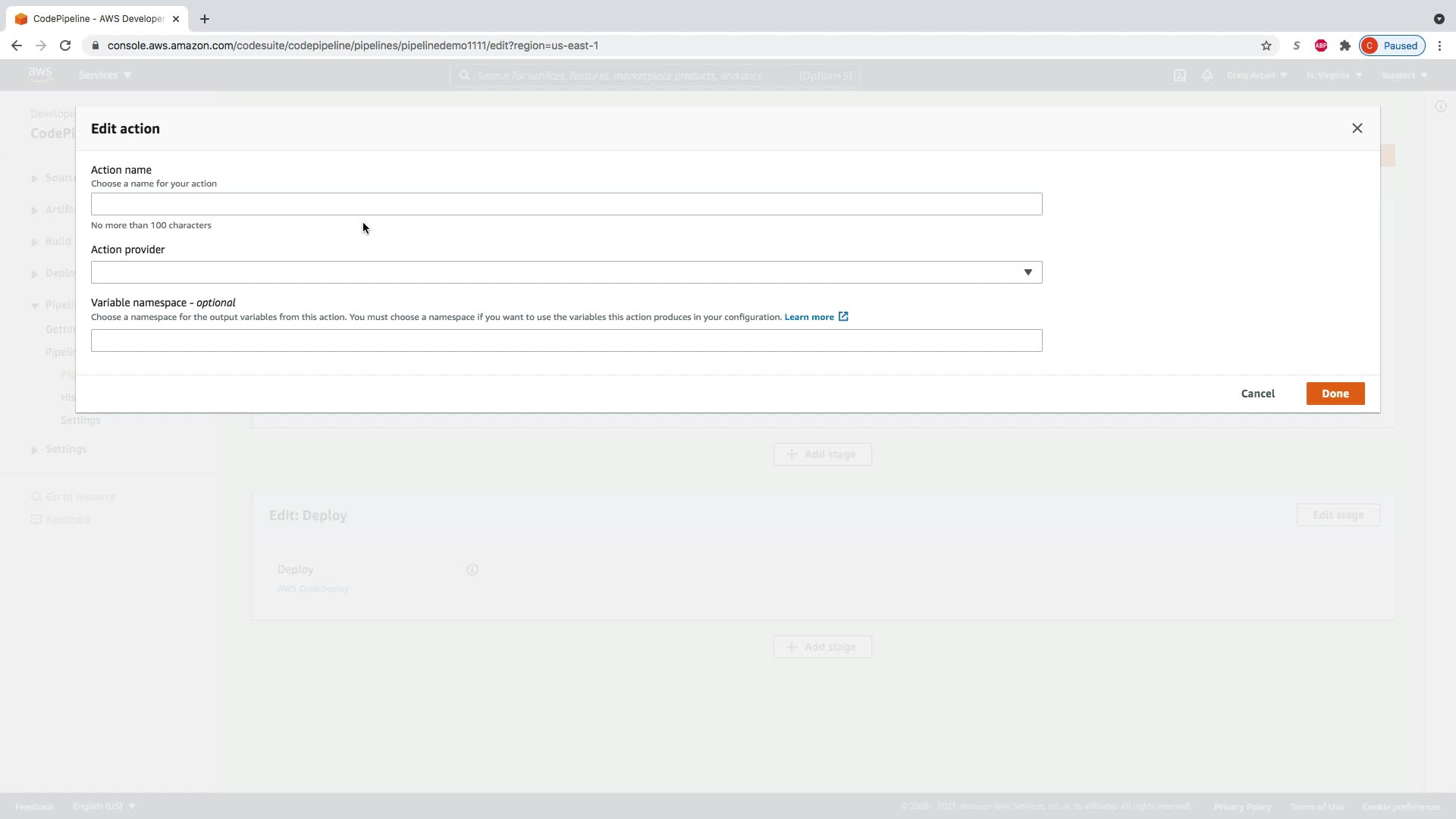This screenshot has height=819, width=1456.
Task: Open the Learn more link
Action: [x=809, y=317]
